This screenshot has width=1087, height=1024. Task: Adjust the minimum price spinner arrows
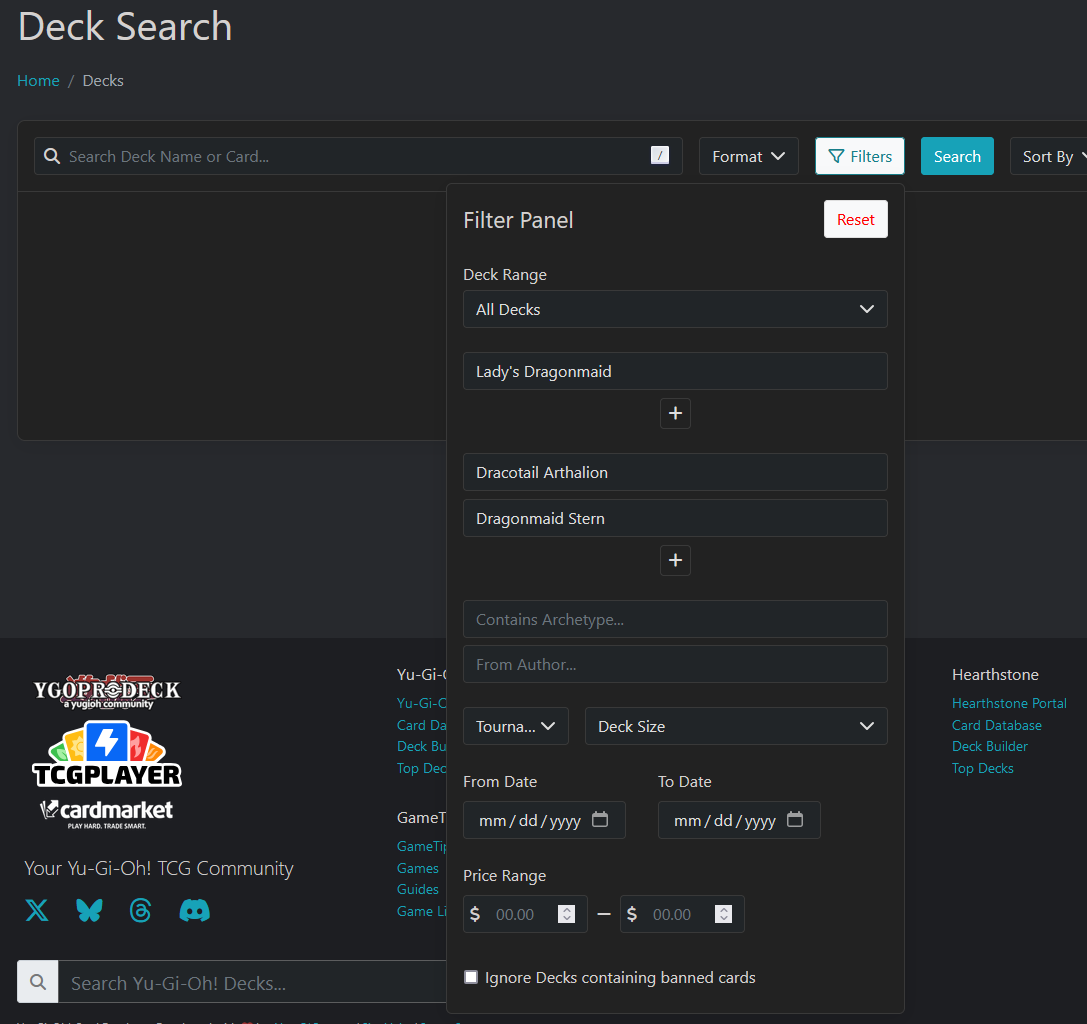(x=566, y=914)
